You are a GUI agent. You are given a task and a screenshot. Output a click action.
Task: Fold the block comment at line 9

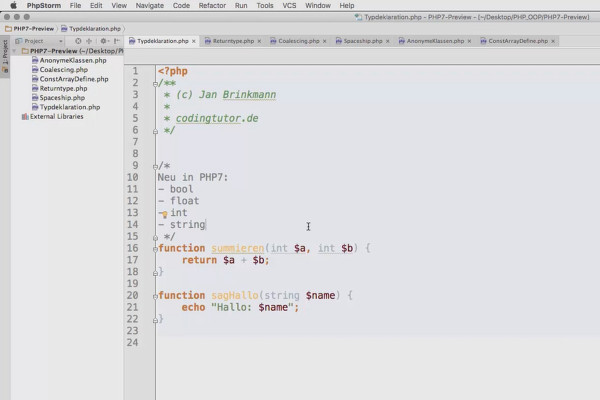pos(155,167)
